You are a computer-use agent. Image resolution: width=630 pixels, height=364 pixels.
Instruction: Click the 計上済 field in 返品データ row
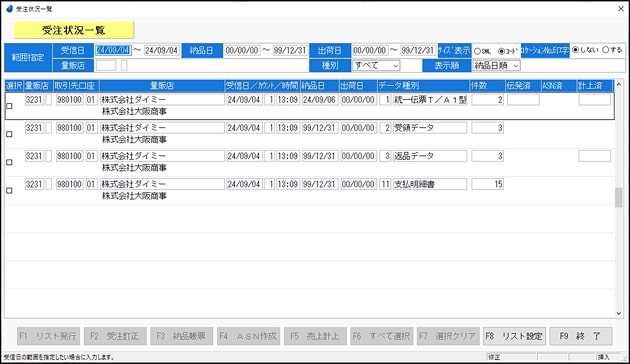595,156
